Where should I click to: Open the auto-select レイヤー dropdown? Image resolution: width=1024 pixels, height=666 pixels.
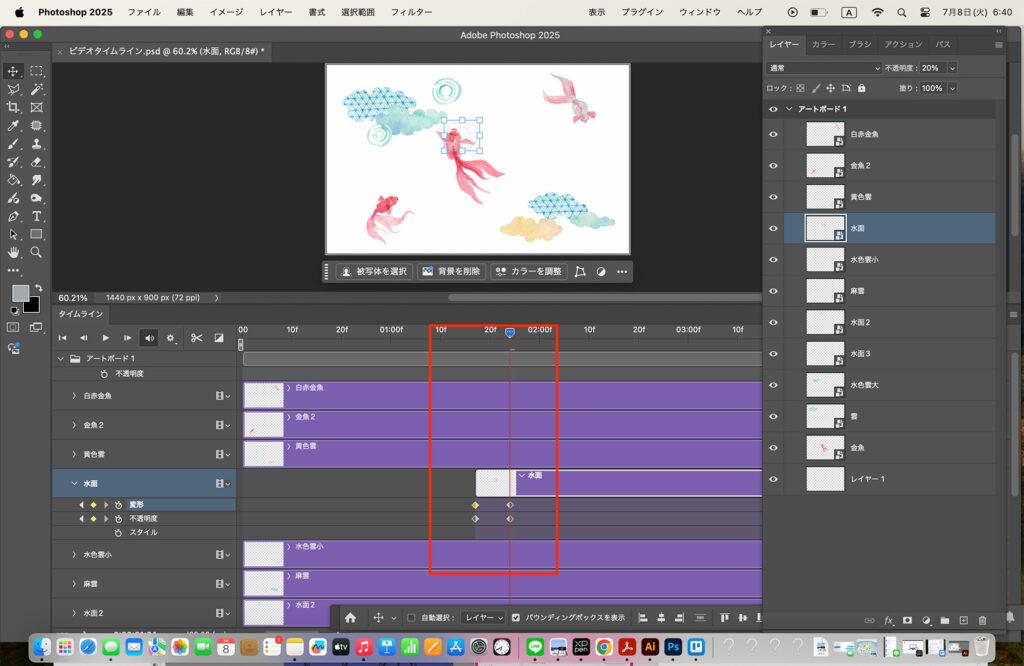483,618
